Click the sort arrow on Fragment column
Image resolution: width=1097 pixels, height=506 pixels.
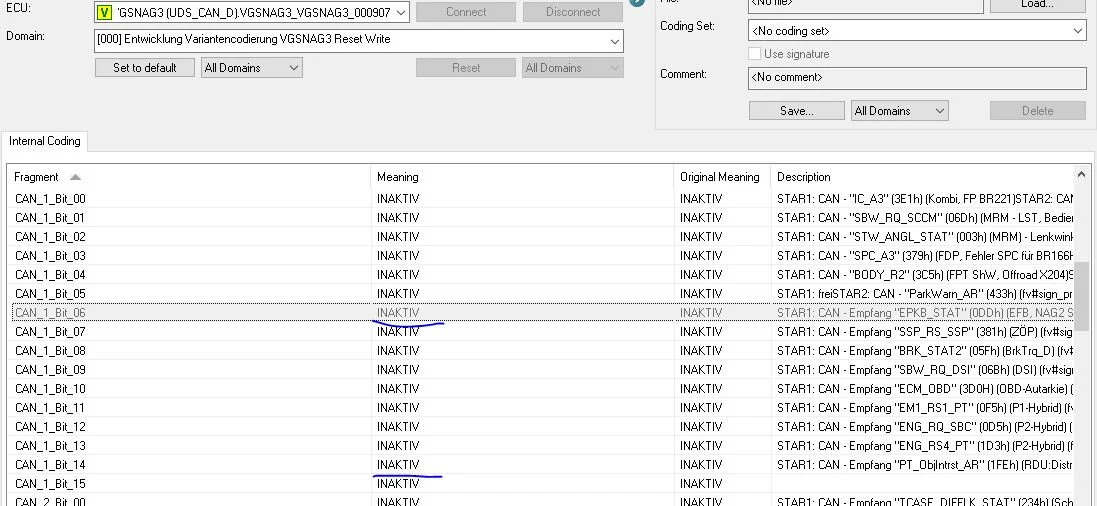pyautogui.click(x=76, y=177)
